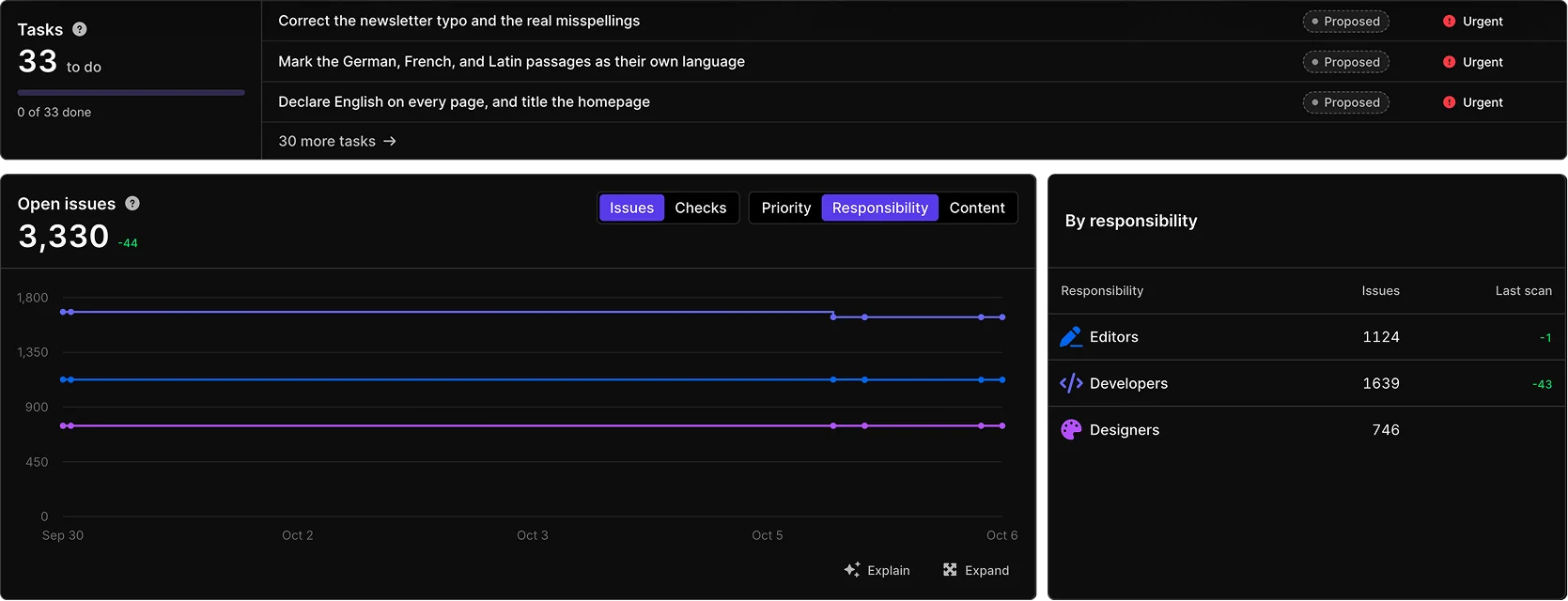Group chart by Priority
This screenshot has width=1568, height=601.
[786, 208]
